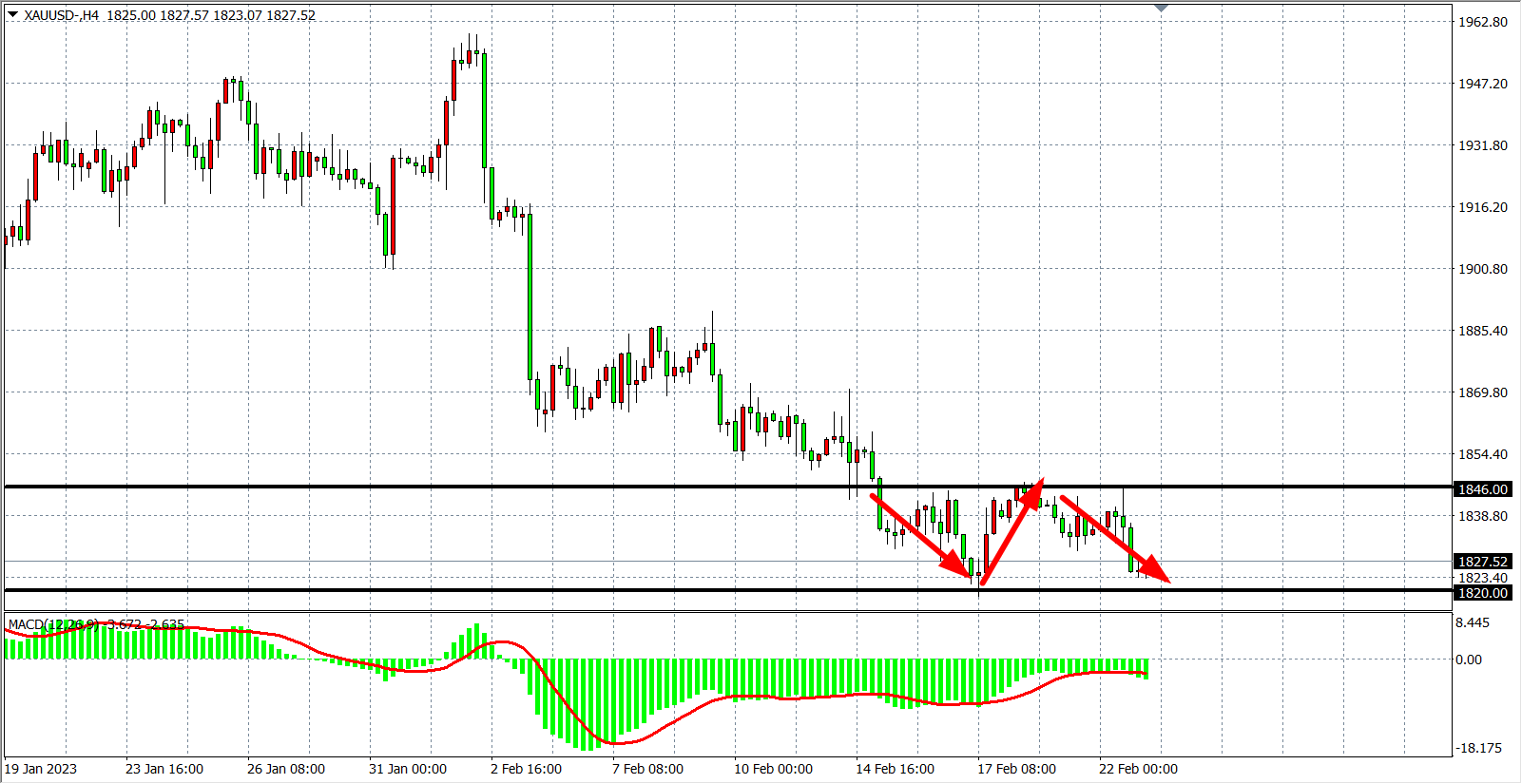Click the 2 Feb 16:00 time axis label
Screen dimensions: 1522x784
(x=526, y=769)
